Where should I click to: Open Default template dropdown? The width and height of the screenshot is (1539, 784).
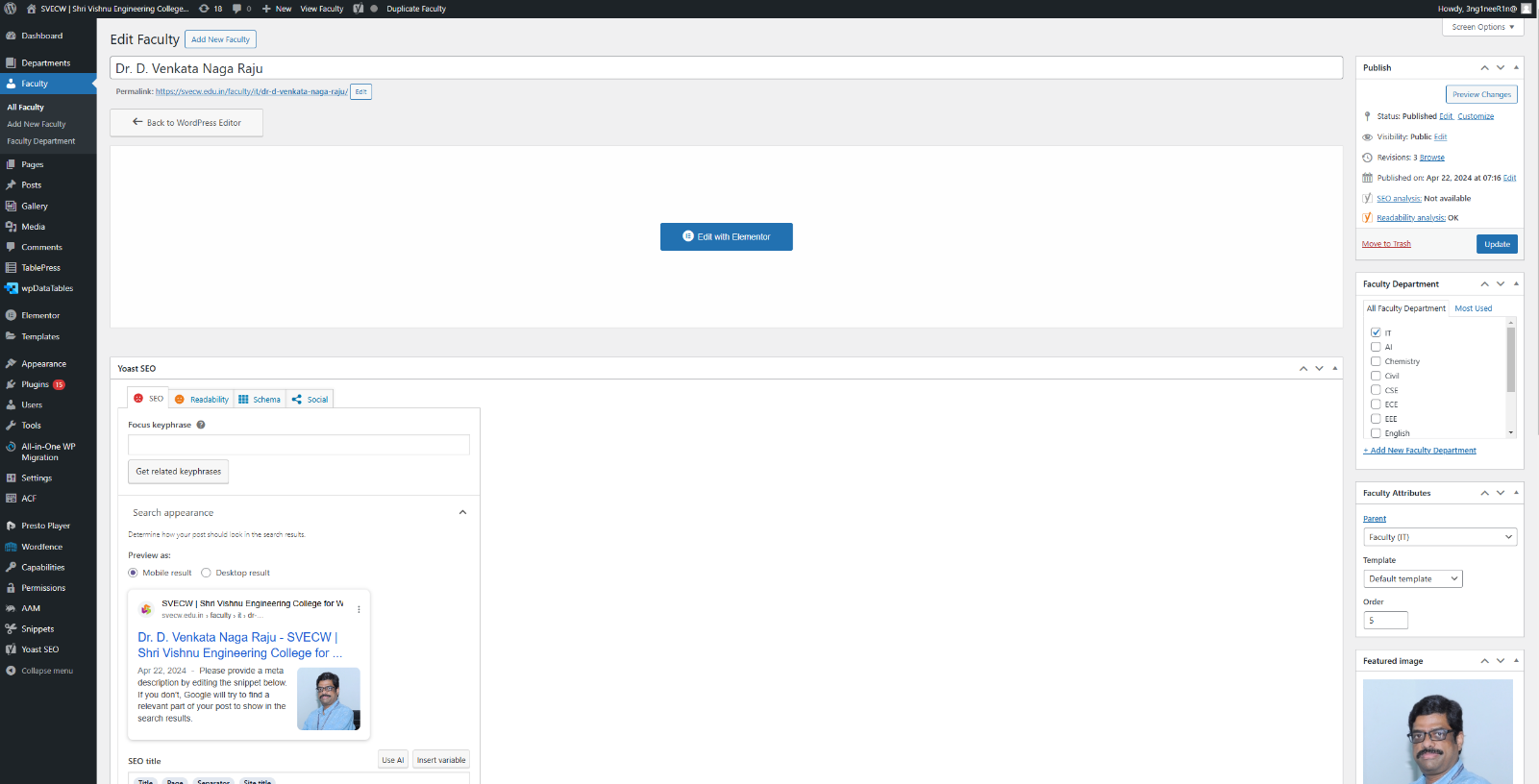coord(1413,578)
